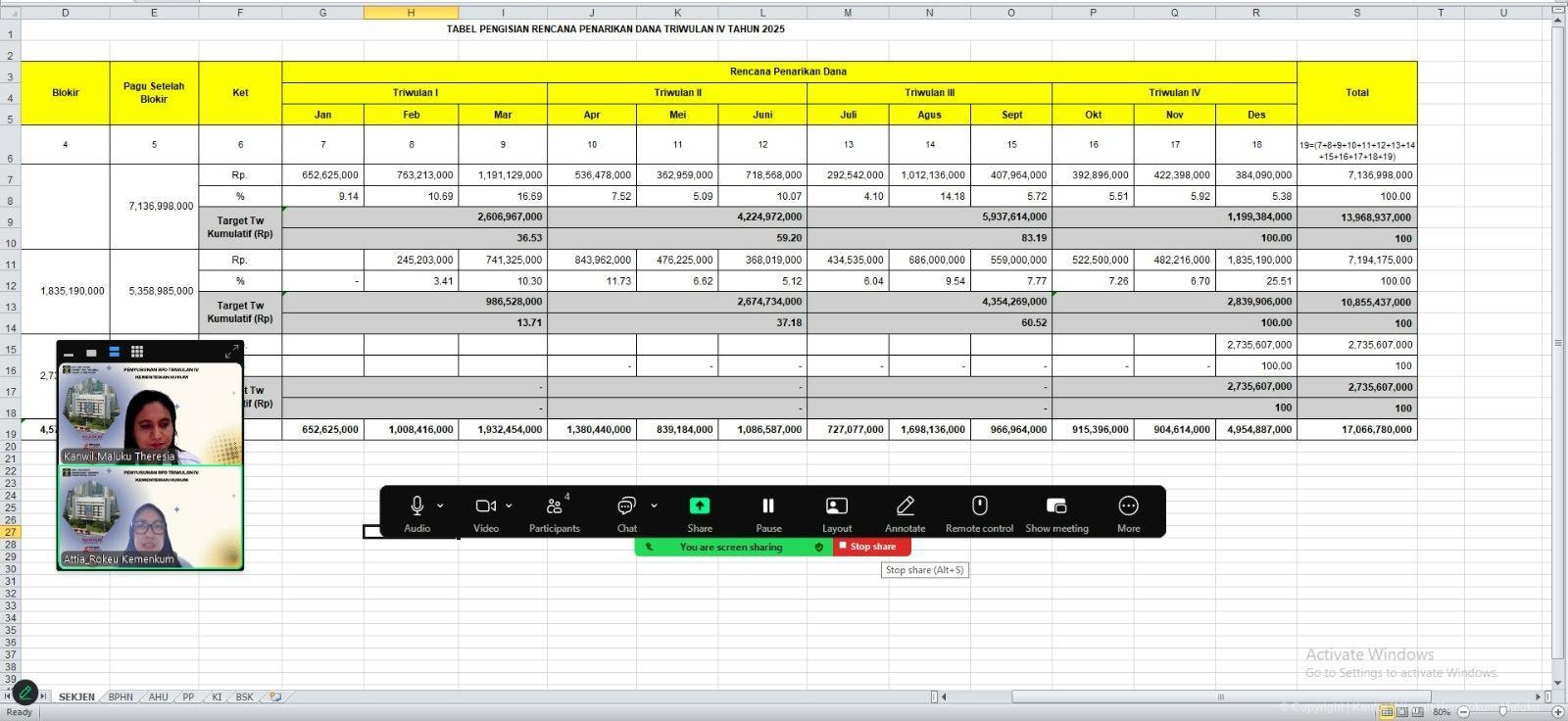Pause the screen share
Screen dimensions: 1568x721
point(768,506)
